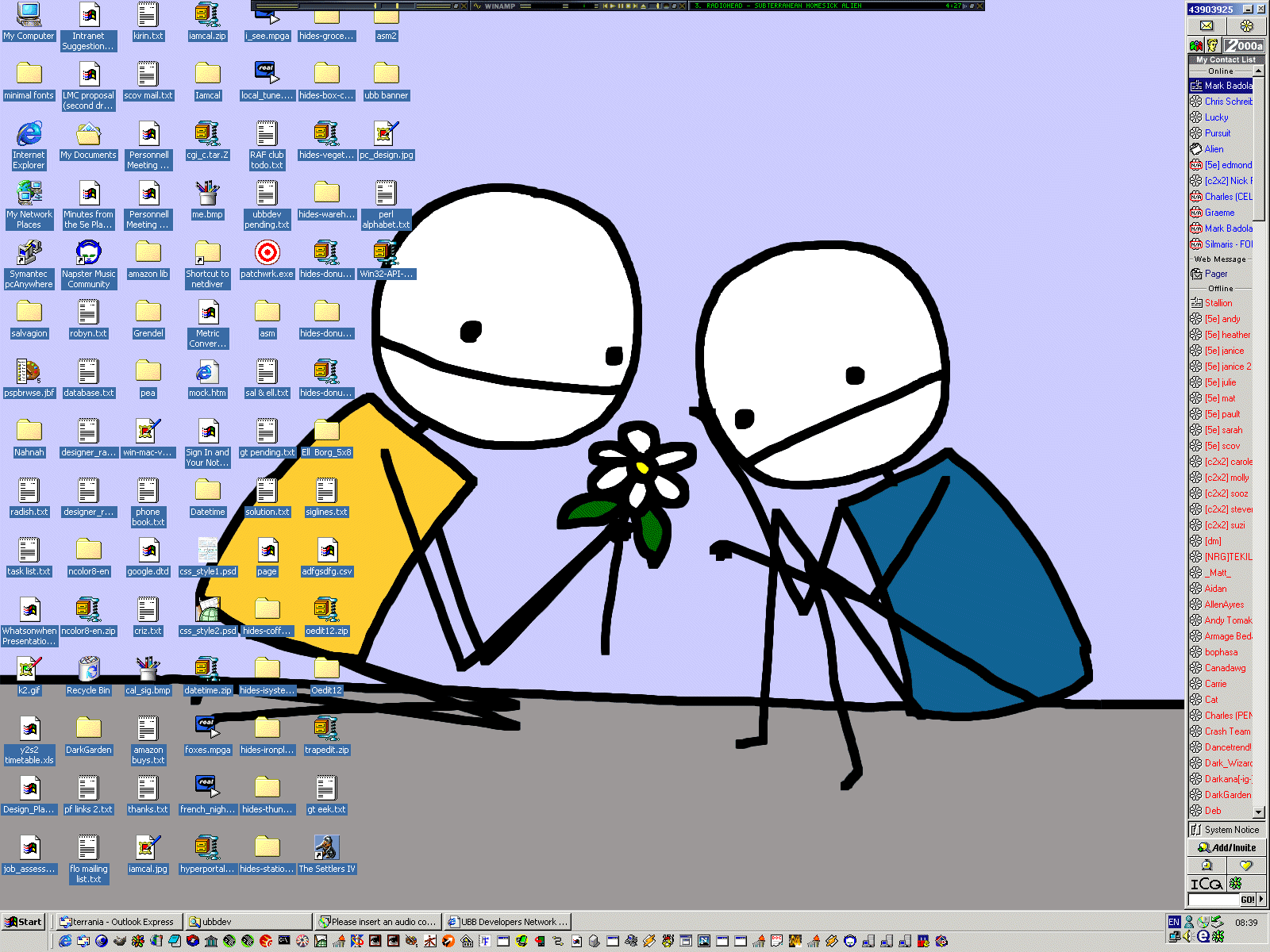
Task: Click the ICQ heart icon button
Action: [x=1246, y=866]
